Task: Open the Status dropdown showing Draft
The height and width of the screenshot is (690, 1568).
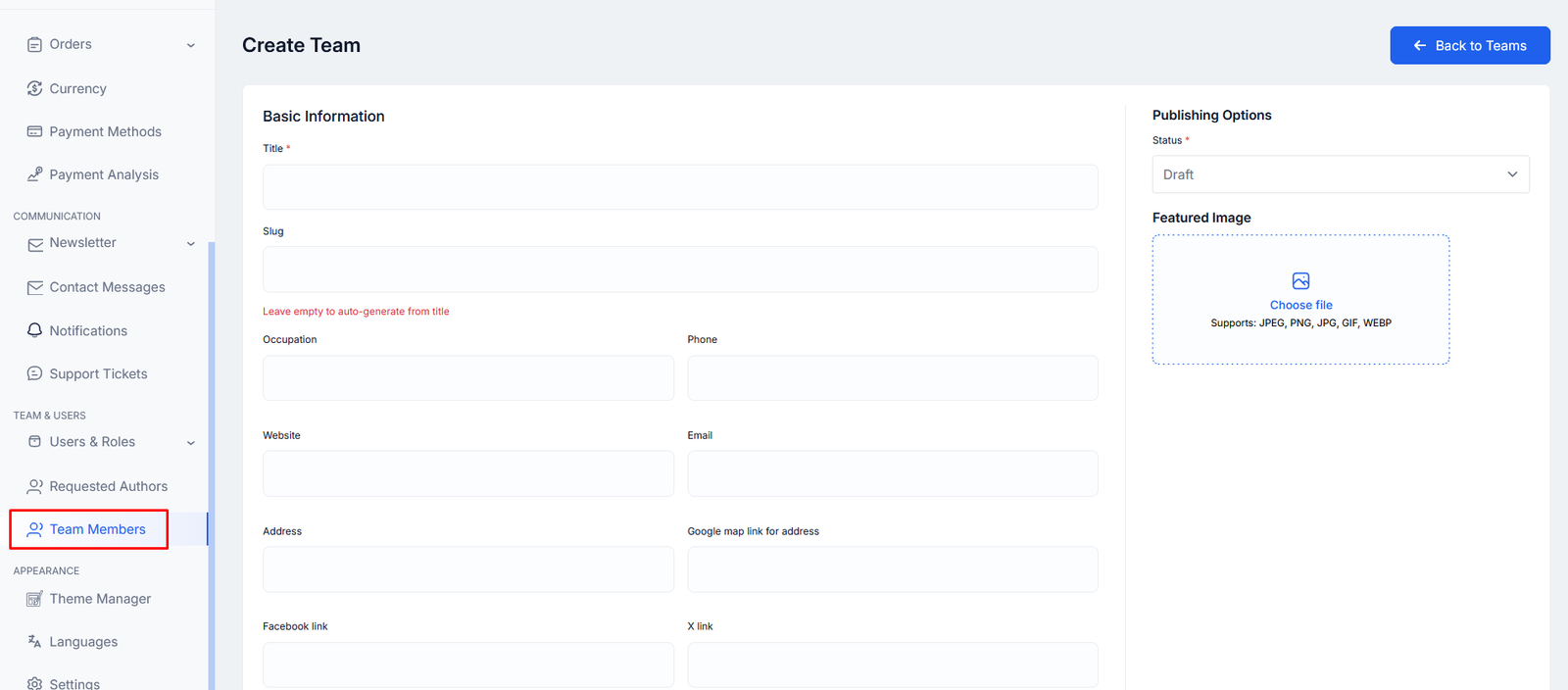Action: 1341,174
